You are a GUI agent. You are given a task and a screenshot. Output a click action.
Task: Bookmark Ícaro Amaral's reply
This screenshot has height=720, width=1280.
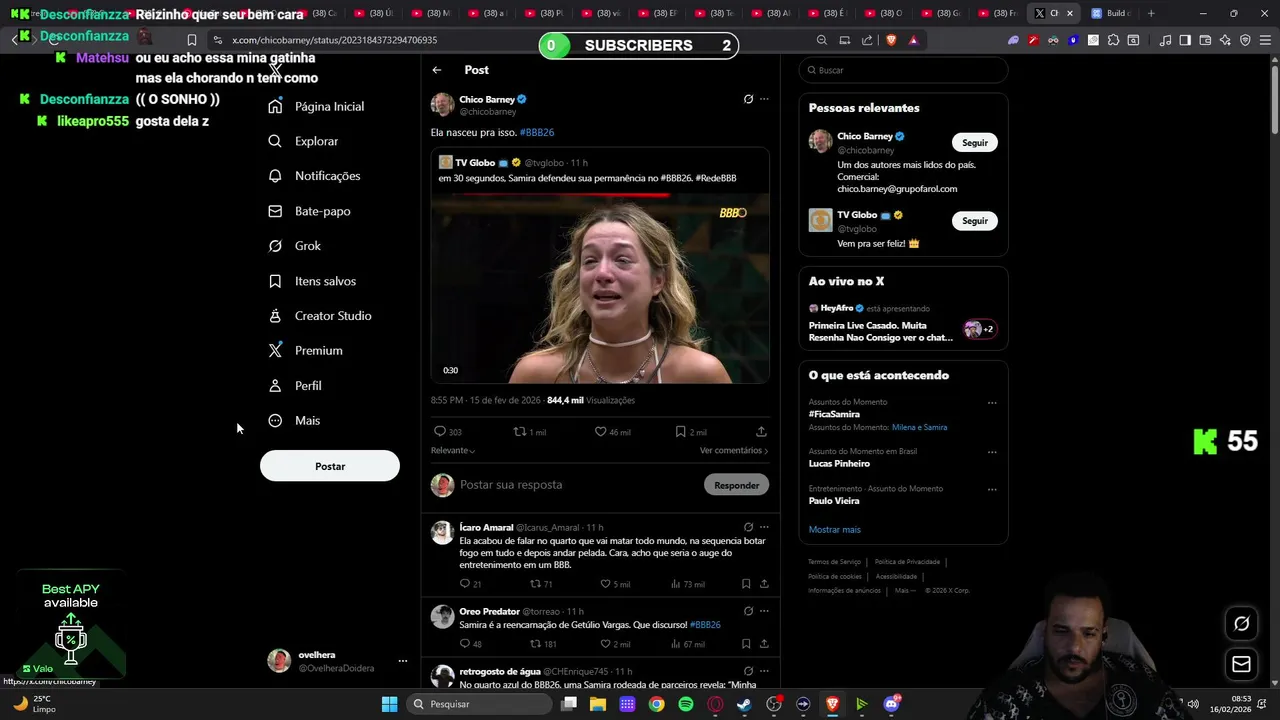tap(746, 584)
